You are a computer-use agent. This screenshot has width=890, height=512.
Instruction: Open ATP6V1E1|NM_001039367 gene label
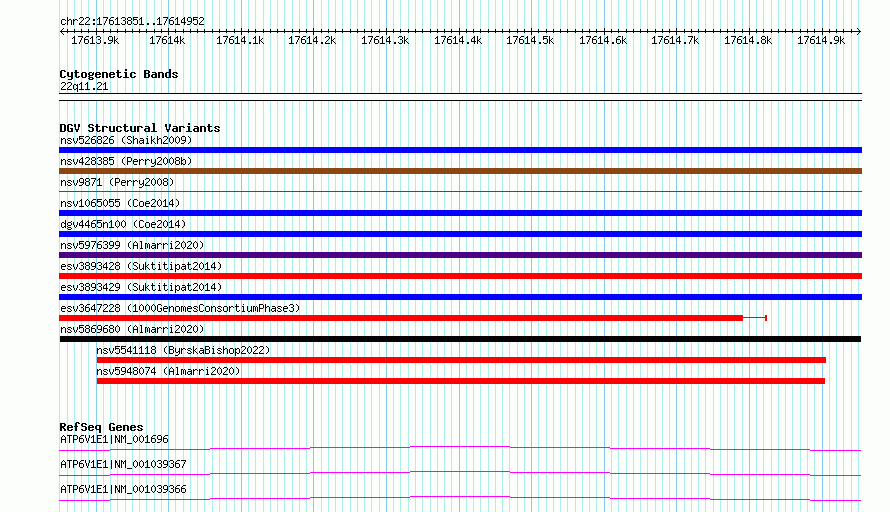(x=123, y=464)
